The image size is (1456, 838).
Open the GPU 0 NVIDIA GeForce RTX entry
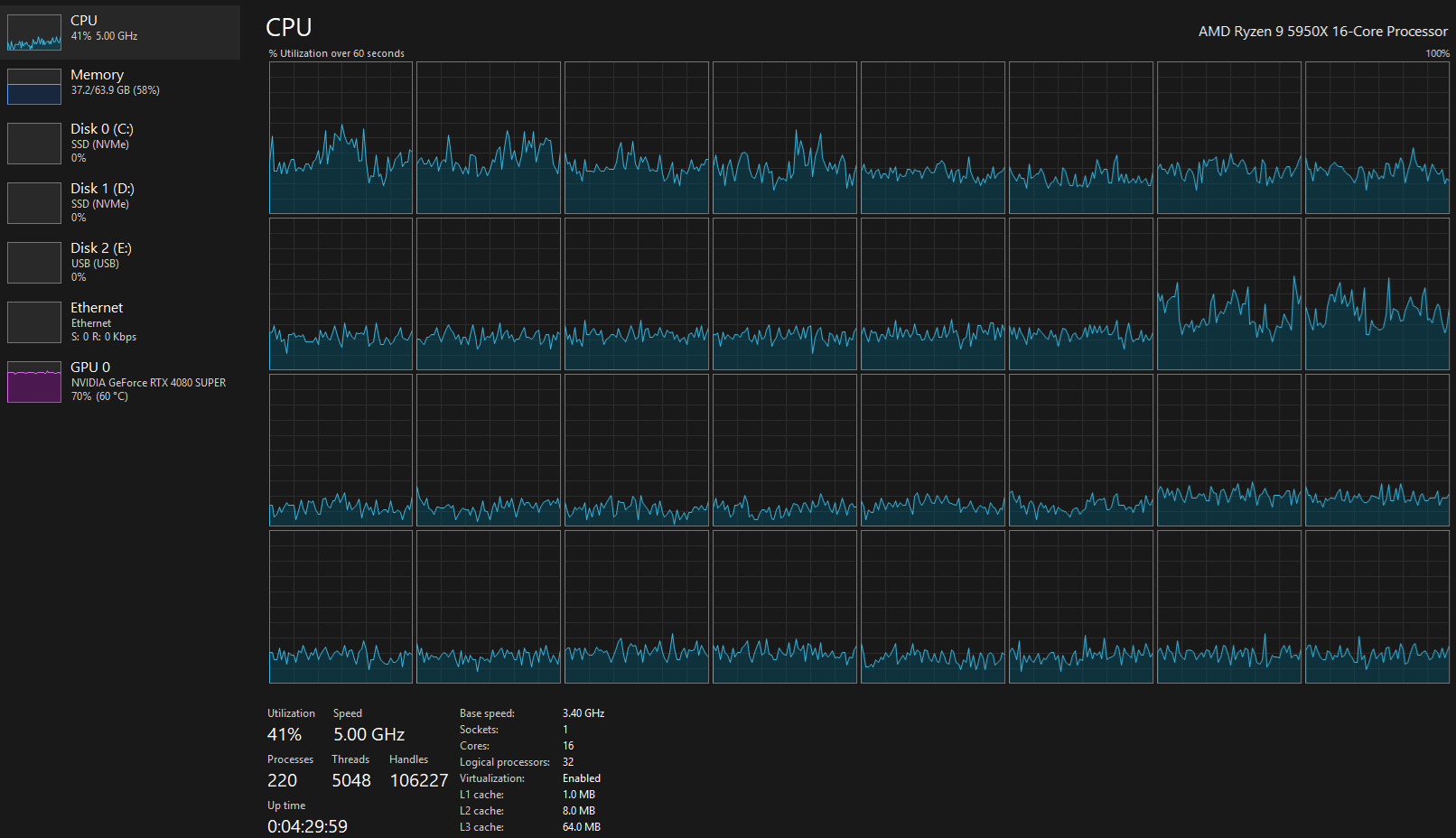click(x=148, y=382)
